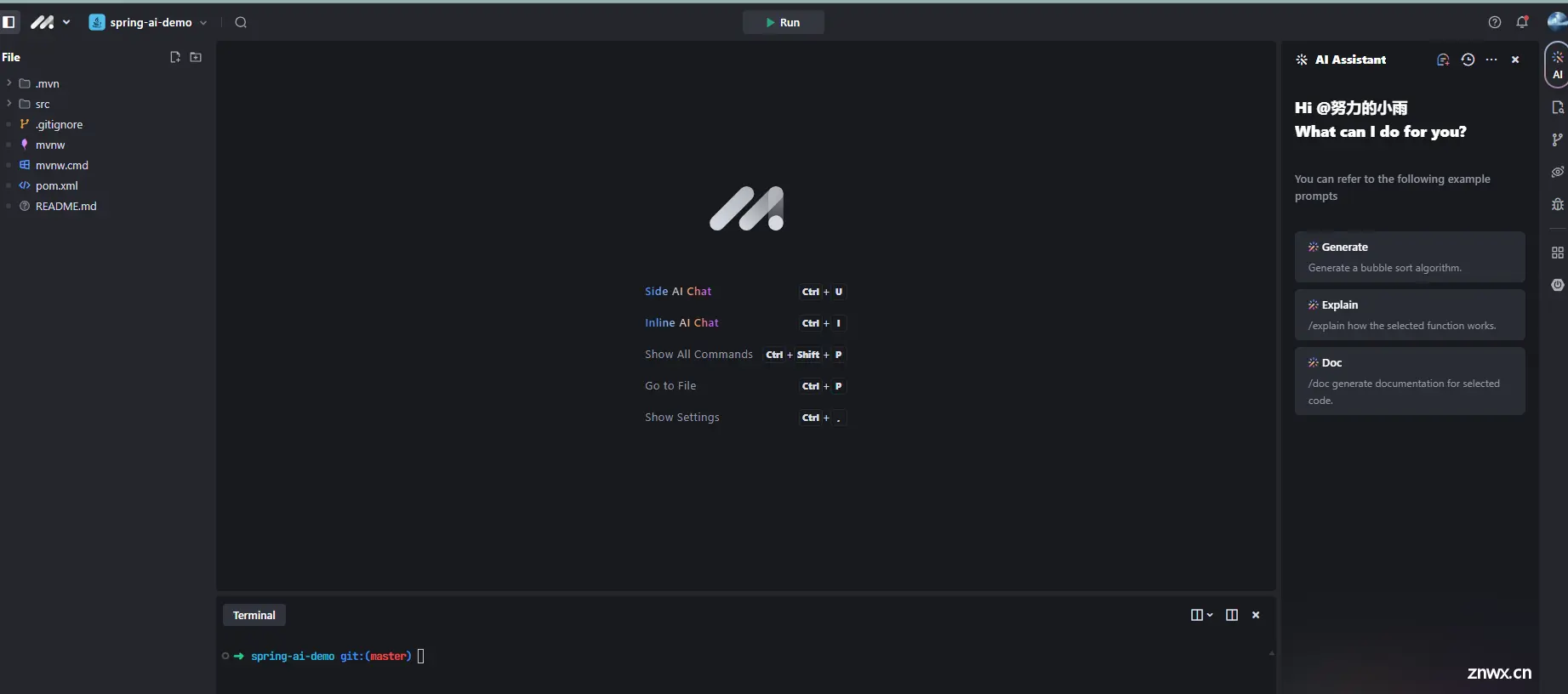This screenshot has height=694, width=1568.
Task: Click Show Settings entry
Action: pyautogui.click(x=681, y=417)
